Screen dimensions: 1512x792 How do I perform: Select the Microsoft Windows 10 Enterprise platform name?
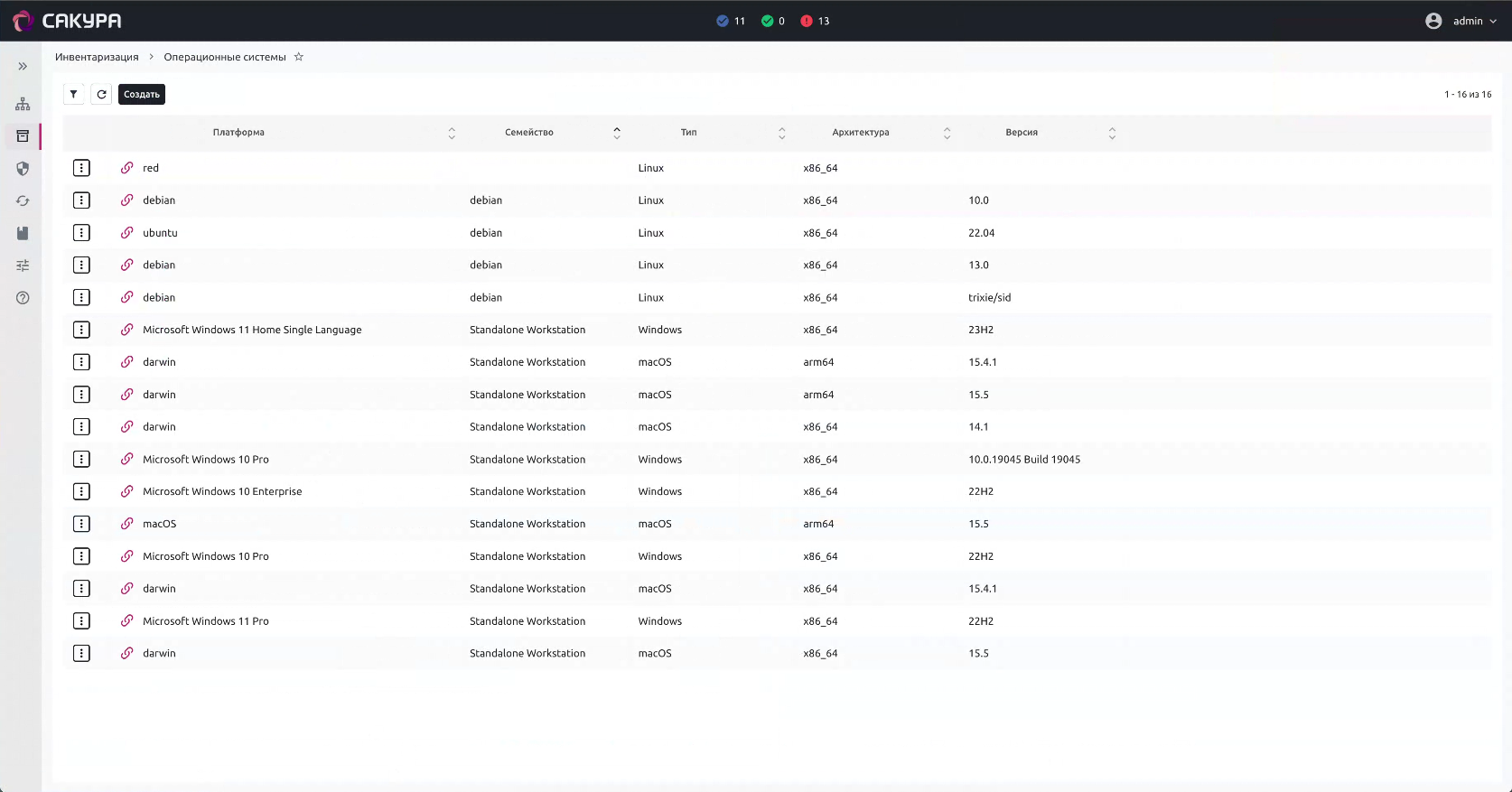click(x=222, y=491)
